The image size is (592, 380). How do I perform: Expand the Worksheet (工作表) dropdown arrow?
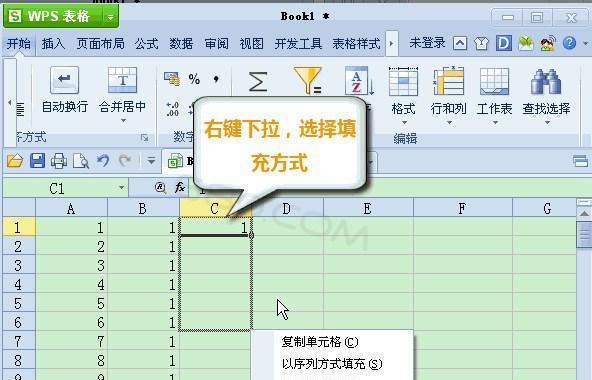tap(495, 122)
